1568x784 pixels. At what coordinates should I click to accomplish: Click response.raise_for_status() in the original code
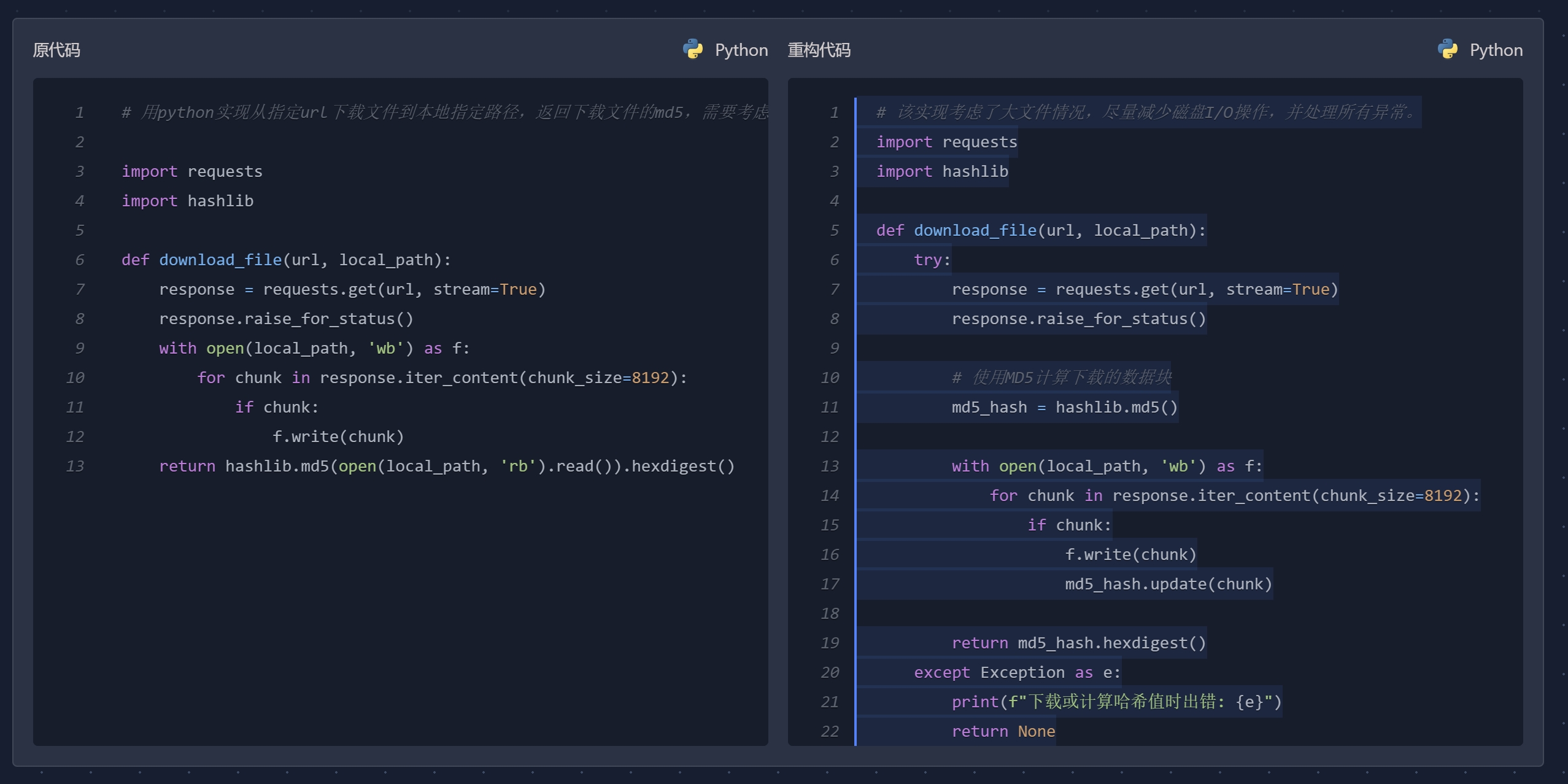[287, 319]
